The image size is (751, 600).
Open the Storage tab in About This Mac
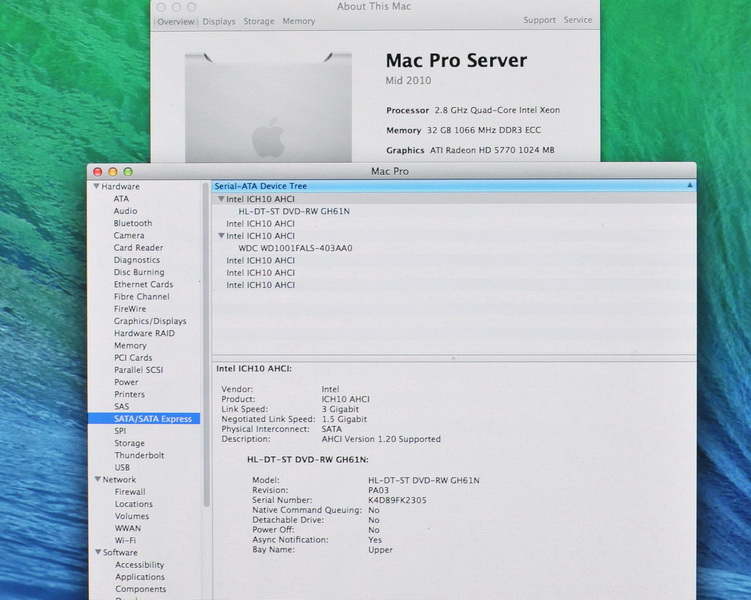click(x=259, y=22)
